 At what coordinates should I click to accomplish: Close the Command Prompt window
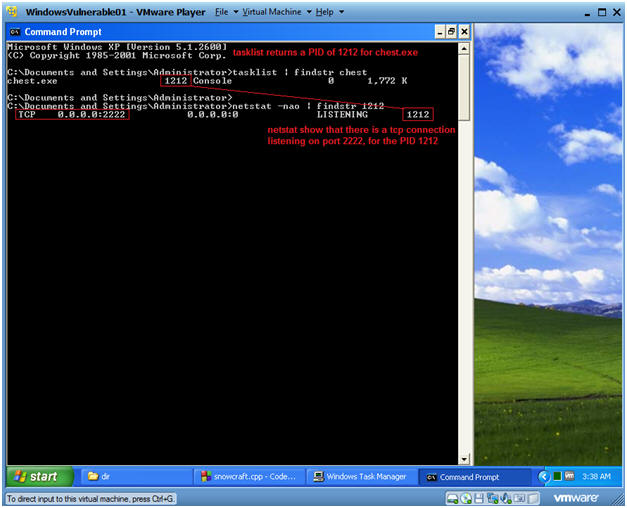pyautogui.click(x=464, y=32)
